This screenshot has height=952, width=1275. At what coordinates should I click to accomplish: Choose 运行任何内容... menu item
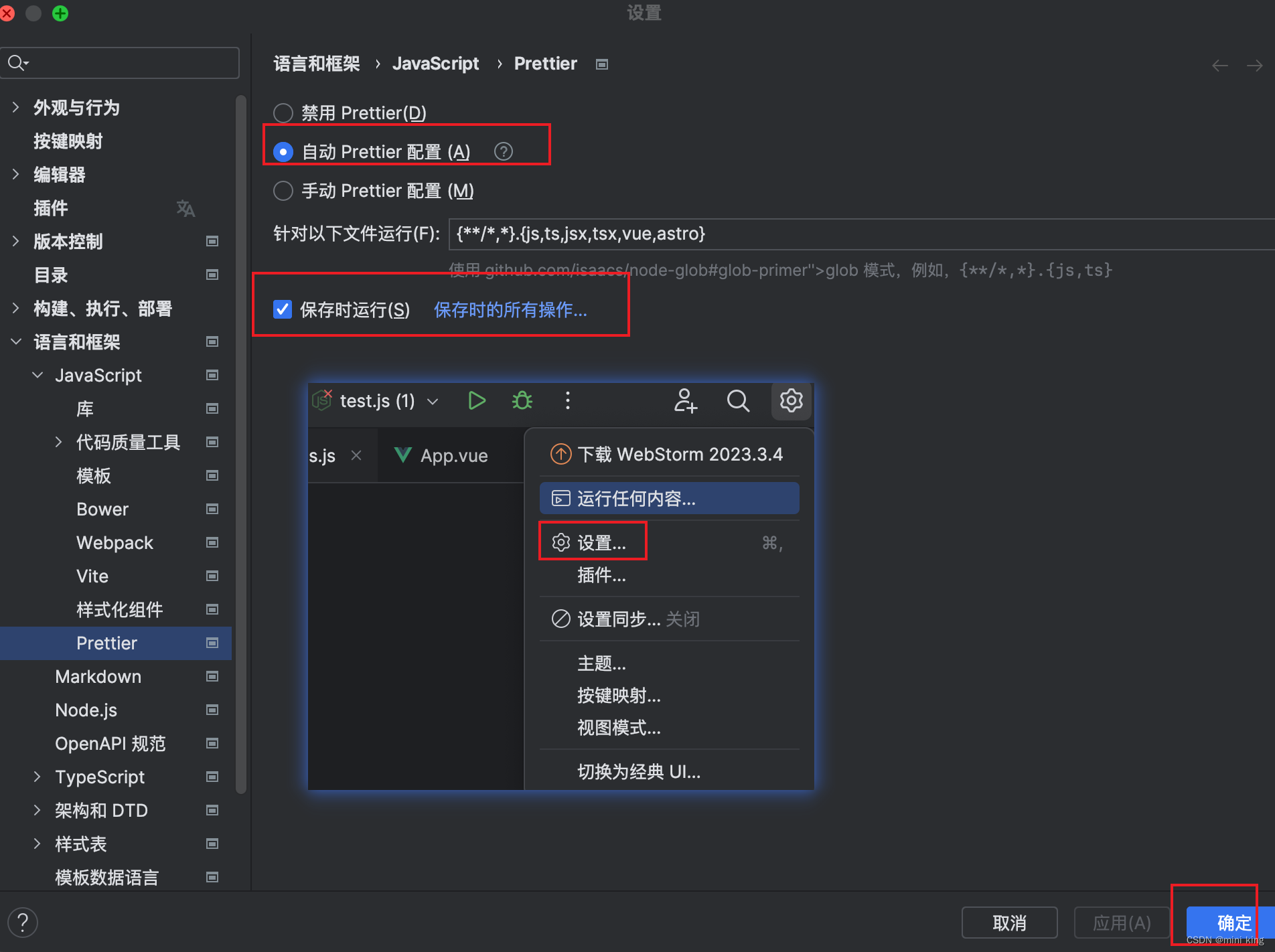(x=670, y=499)
